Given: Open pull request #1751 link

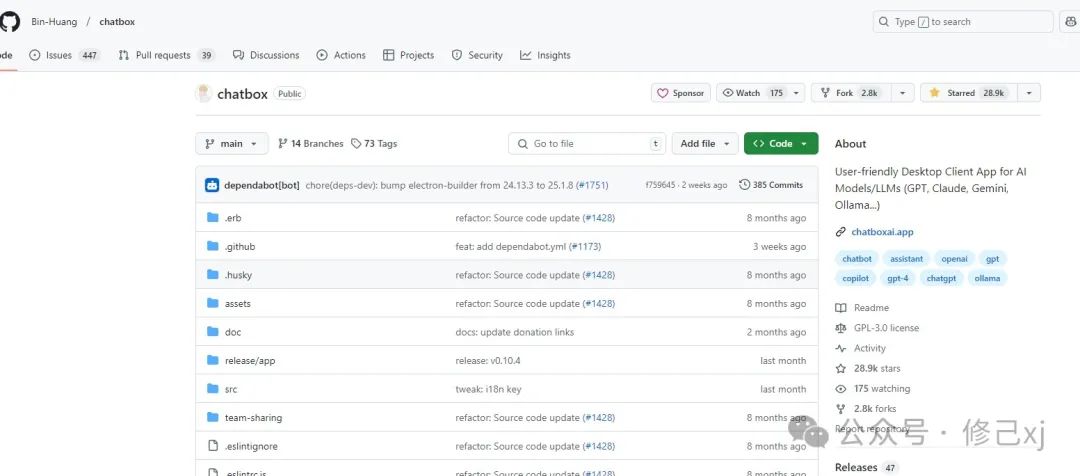Looking at the screenshot, I should click(x=592, y=185).
